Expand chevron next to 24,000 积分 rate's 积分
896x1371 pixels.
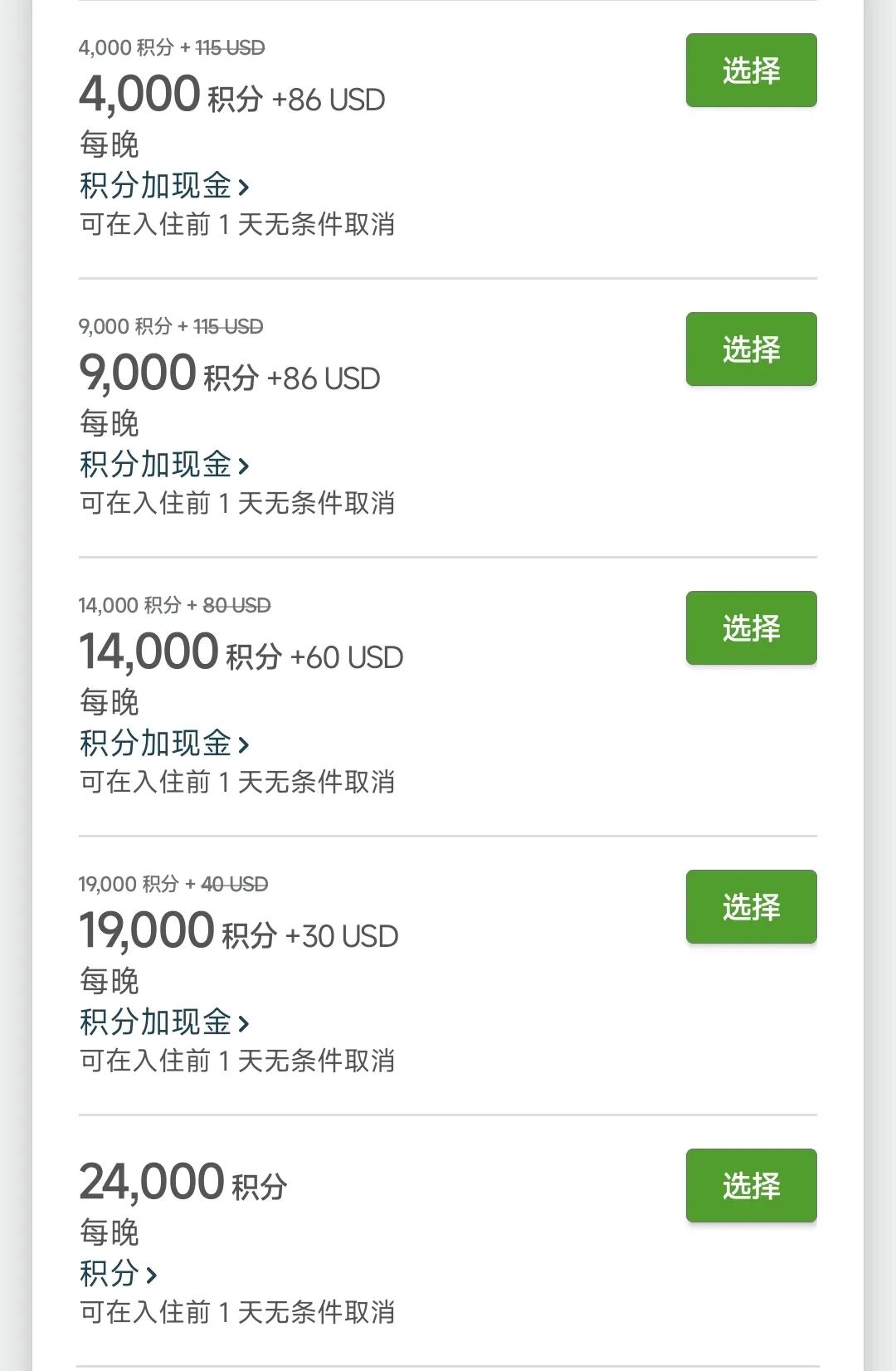tap(151, 1275)
